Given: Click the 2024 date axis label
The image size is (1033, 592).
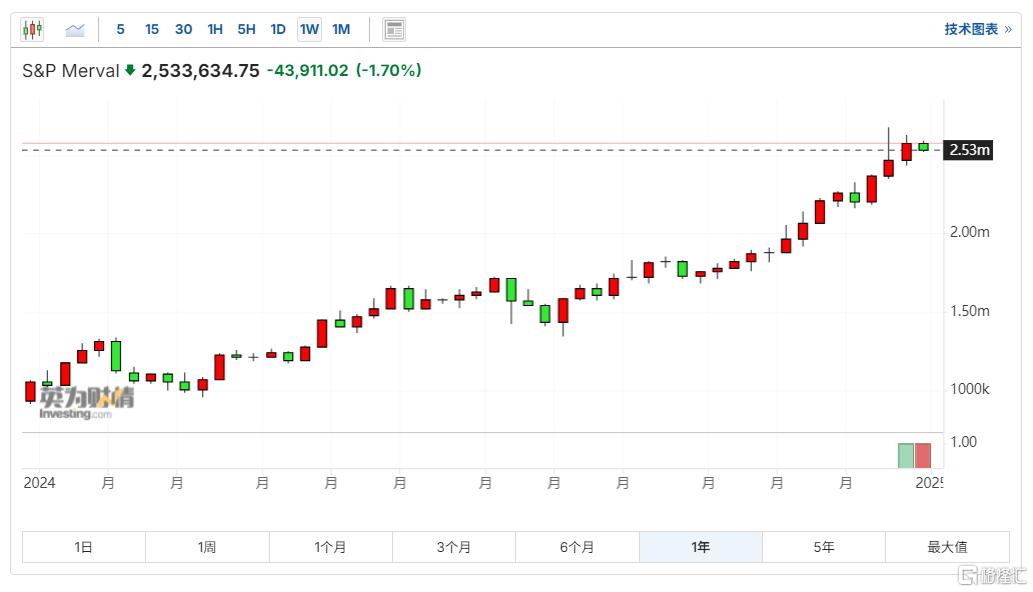Looking at the screenshot, I should point(40,483).
